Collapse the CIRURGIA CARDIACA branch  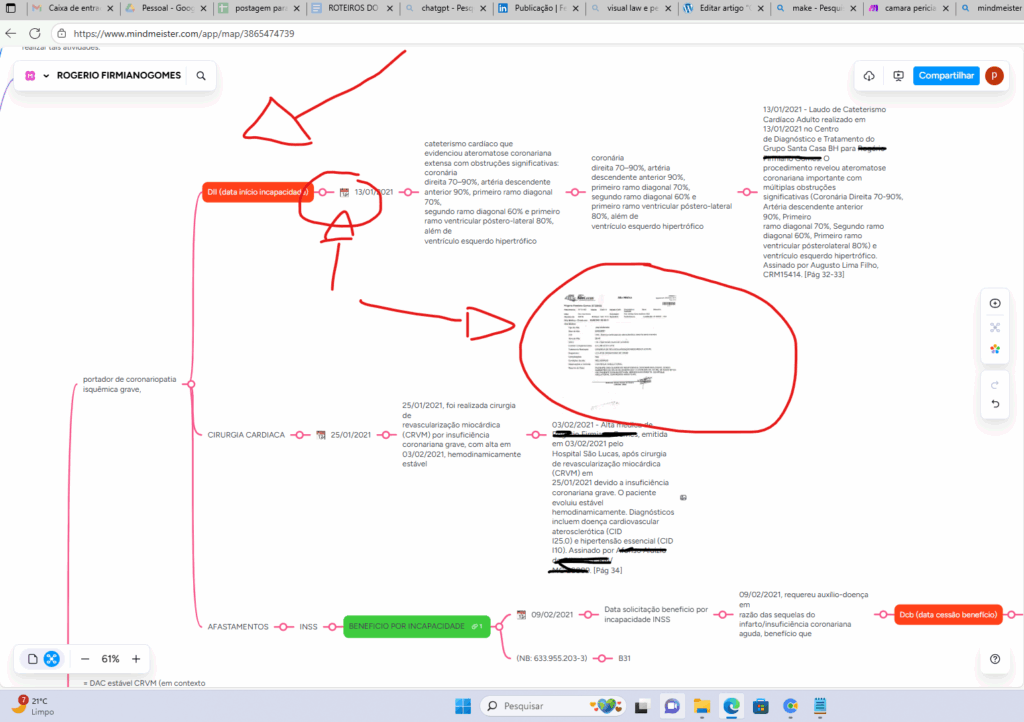tap(297, 435)
